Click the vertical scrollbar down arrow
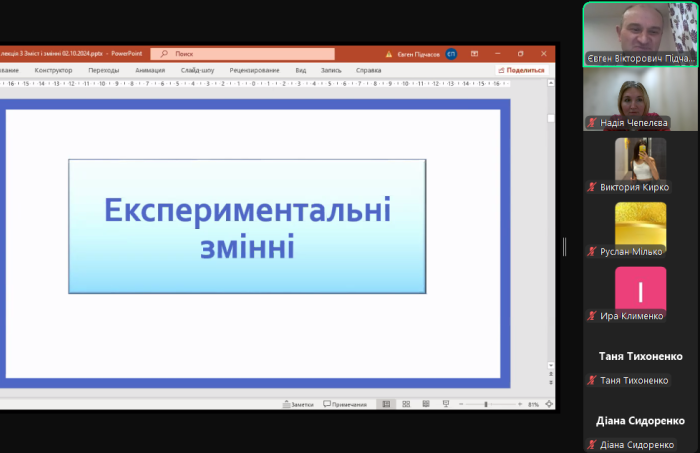 point(551,365)
